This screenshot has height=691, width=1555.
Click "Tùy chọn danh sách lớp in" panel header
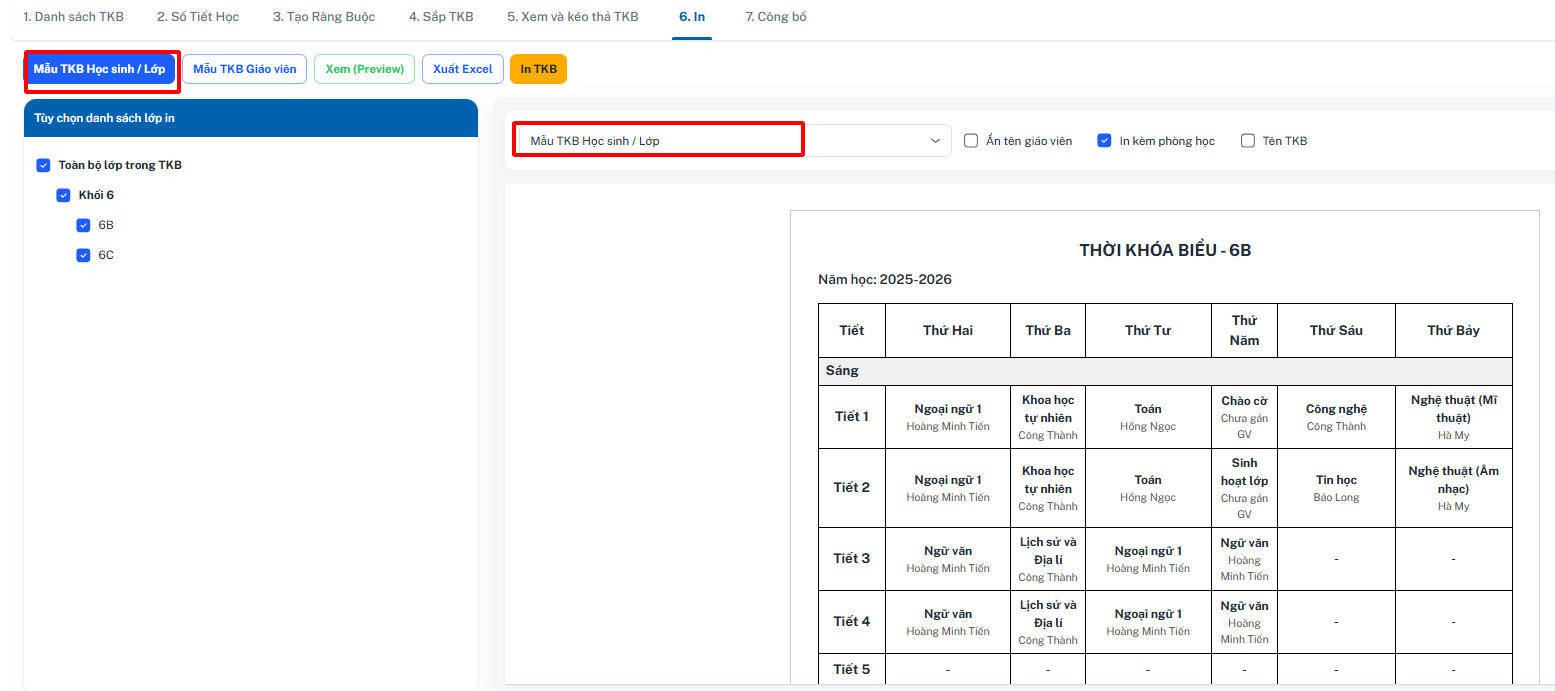coord(251,118)
